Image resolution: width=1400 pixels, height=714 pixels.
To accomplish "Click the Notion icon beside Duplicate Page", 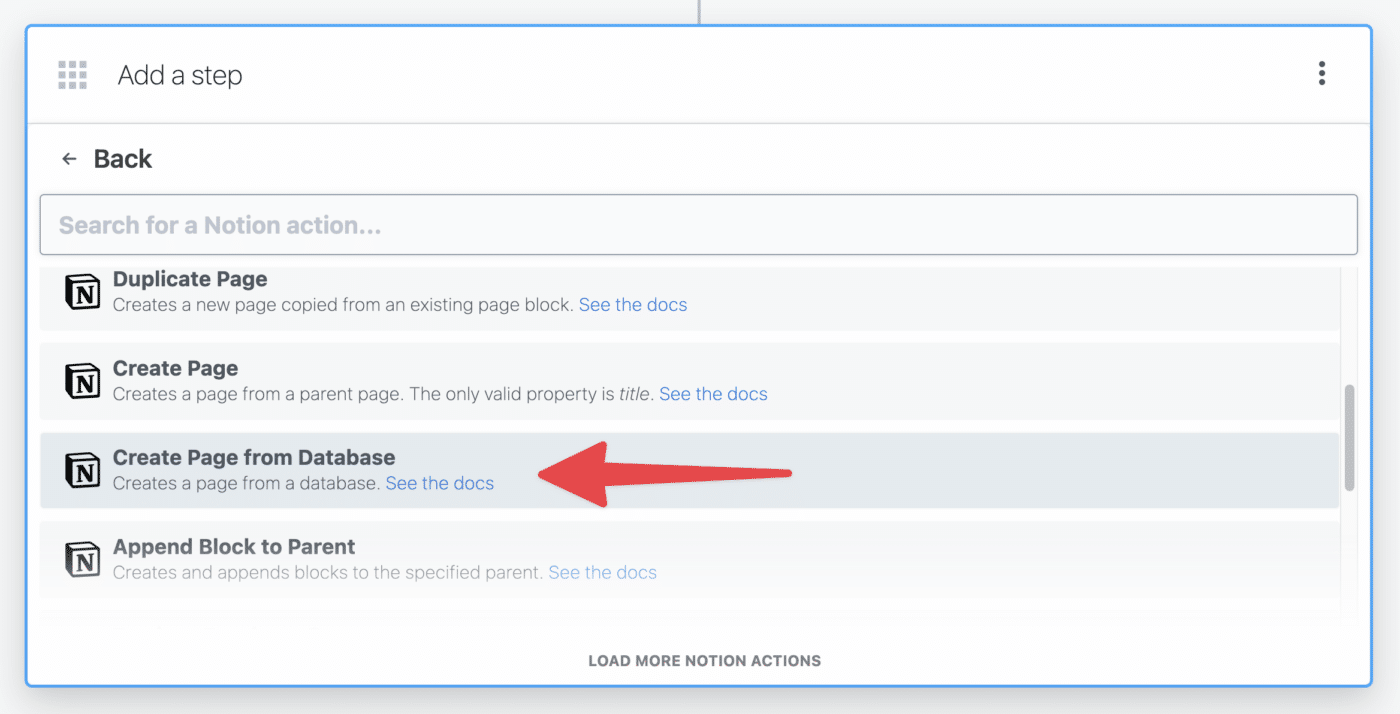I will 83,291.
